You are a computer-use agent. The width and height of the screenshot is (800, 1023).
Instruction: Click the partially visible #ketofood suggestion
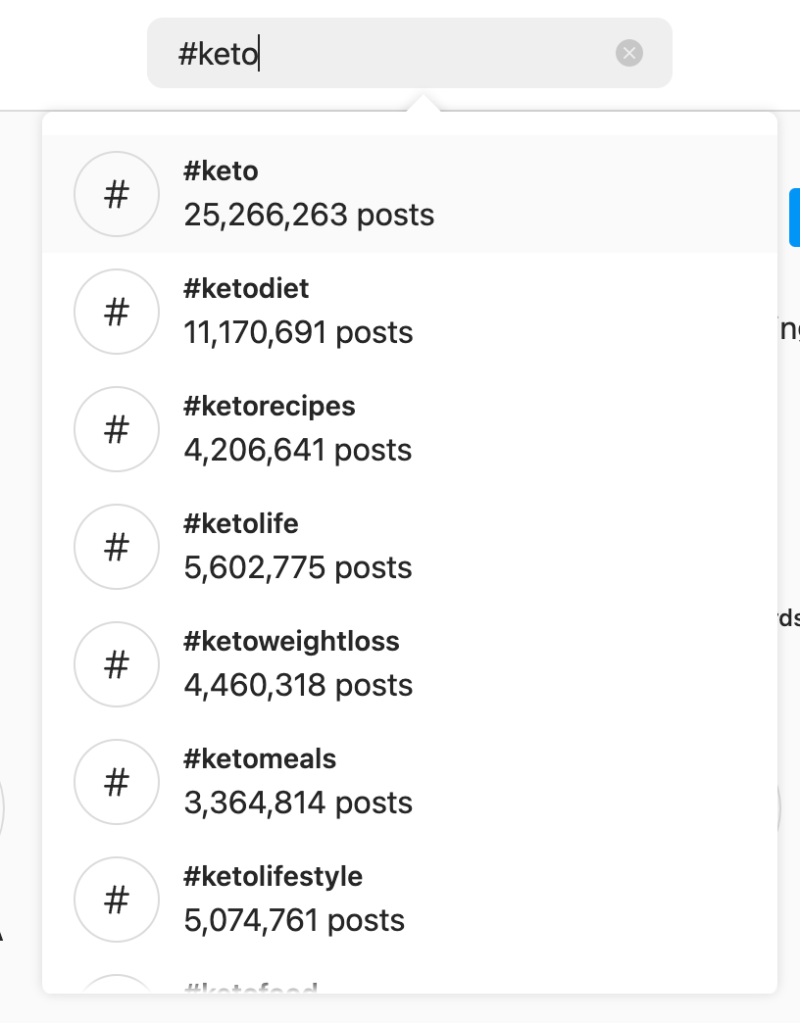point(251,988)
